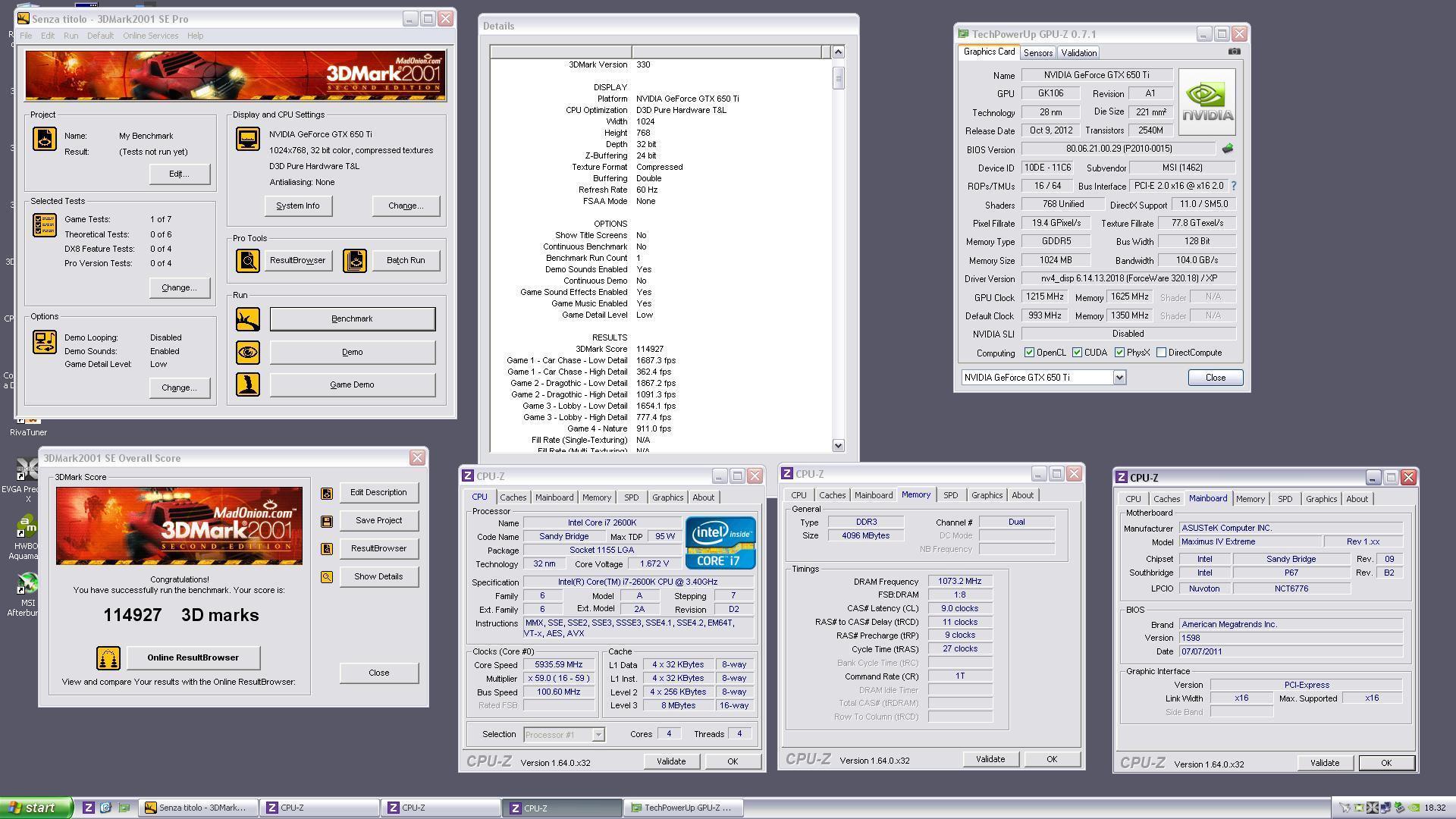Viewport: 1456px width, 819px height.
Task: Click the Save Project floppy icon
Action: click(327, 521)
